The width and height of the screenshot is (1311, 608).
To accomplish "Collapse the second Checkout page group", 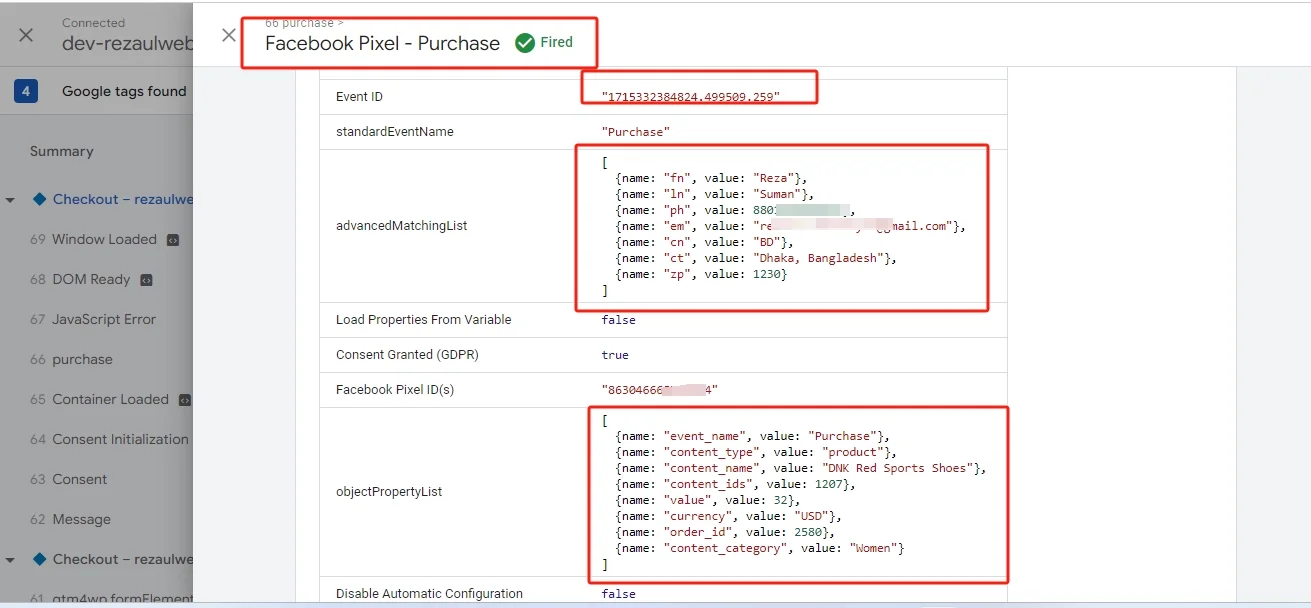I will 10,560.
